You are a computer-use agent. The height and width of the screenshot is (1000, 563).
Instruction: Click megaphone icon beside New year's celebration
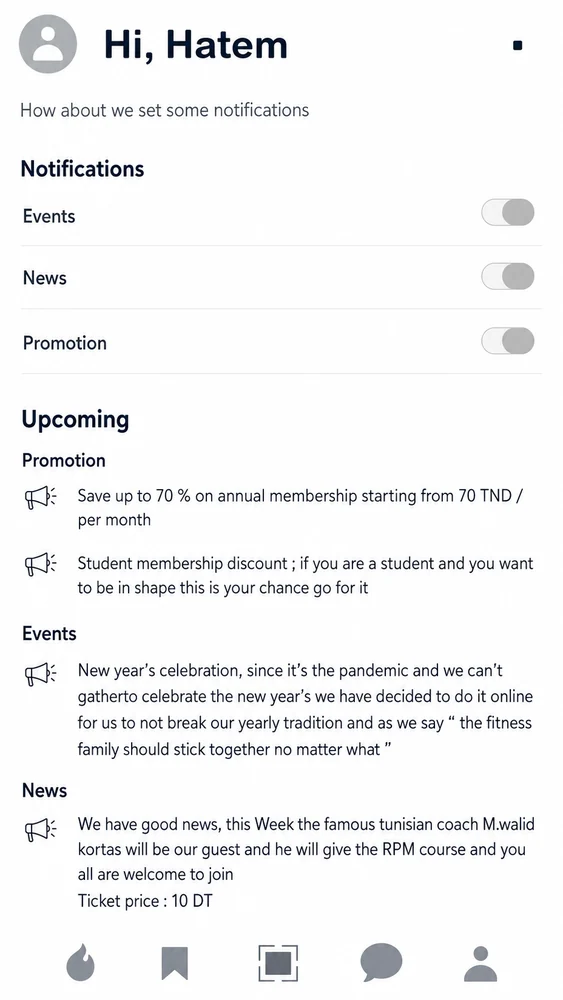pyautogui.click(x=41, y=673)
